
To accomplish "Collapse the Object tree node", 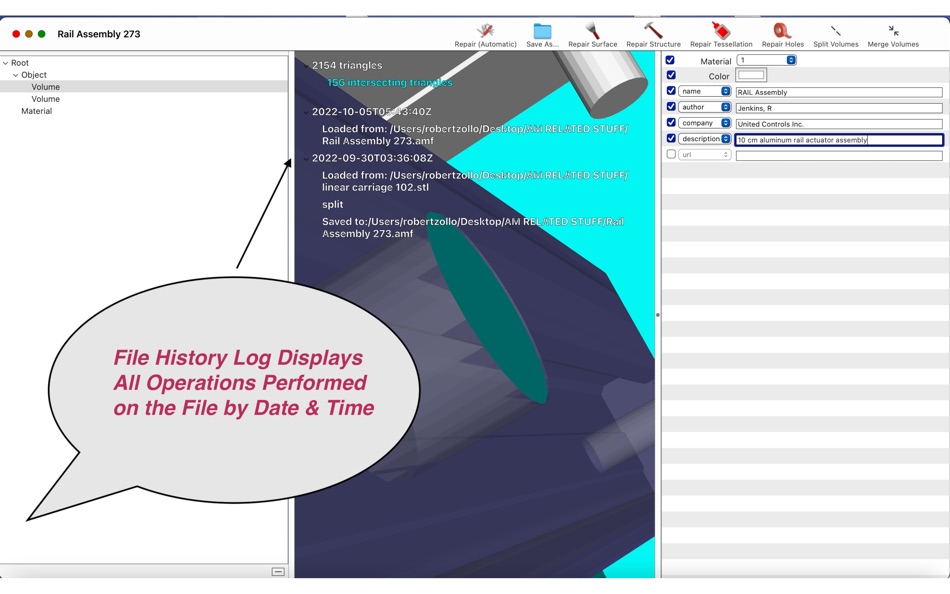I will [x=16, y=75].
